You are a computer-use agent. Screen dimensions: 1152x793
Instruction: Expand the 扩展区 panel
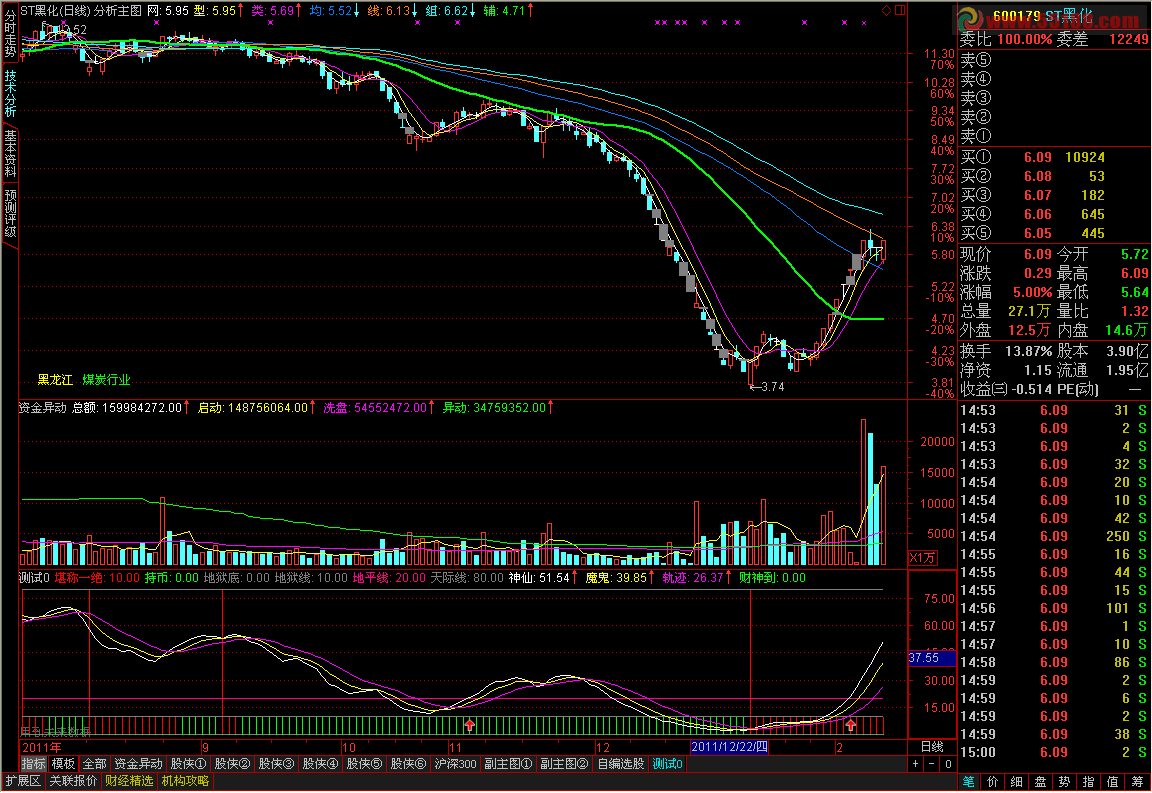(22, 781)
